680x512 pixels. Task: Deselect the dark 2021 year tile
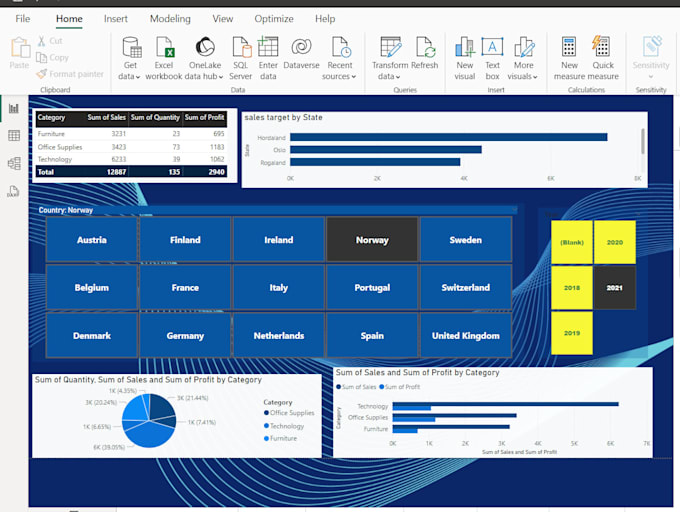(x=615, y=287)
